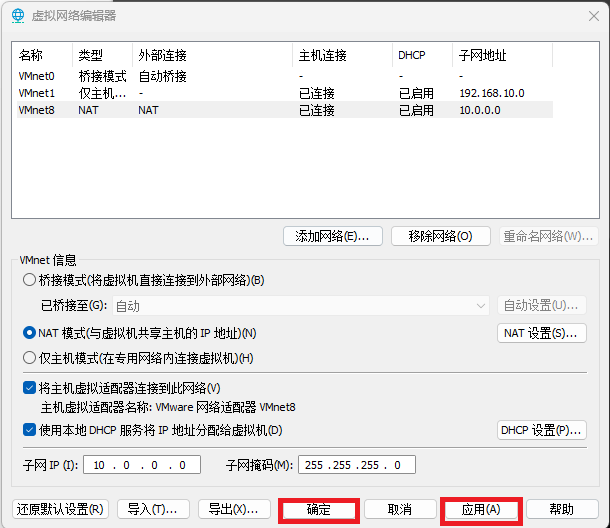
Task: Click the 自动设置(U)... button
Action: [x=542, y=305]
